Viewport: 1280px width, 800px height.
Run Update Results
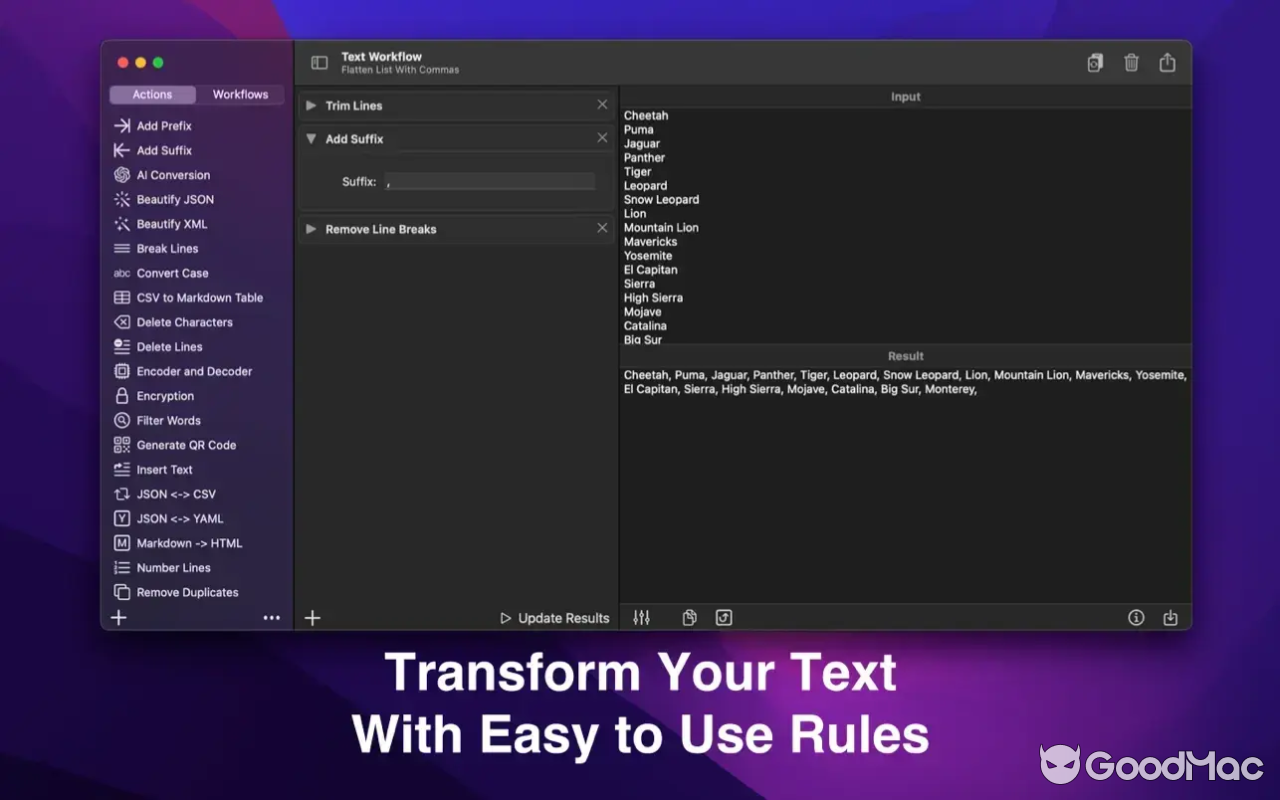[554, 617]
